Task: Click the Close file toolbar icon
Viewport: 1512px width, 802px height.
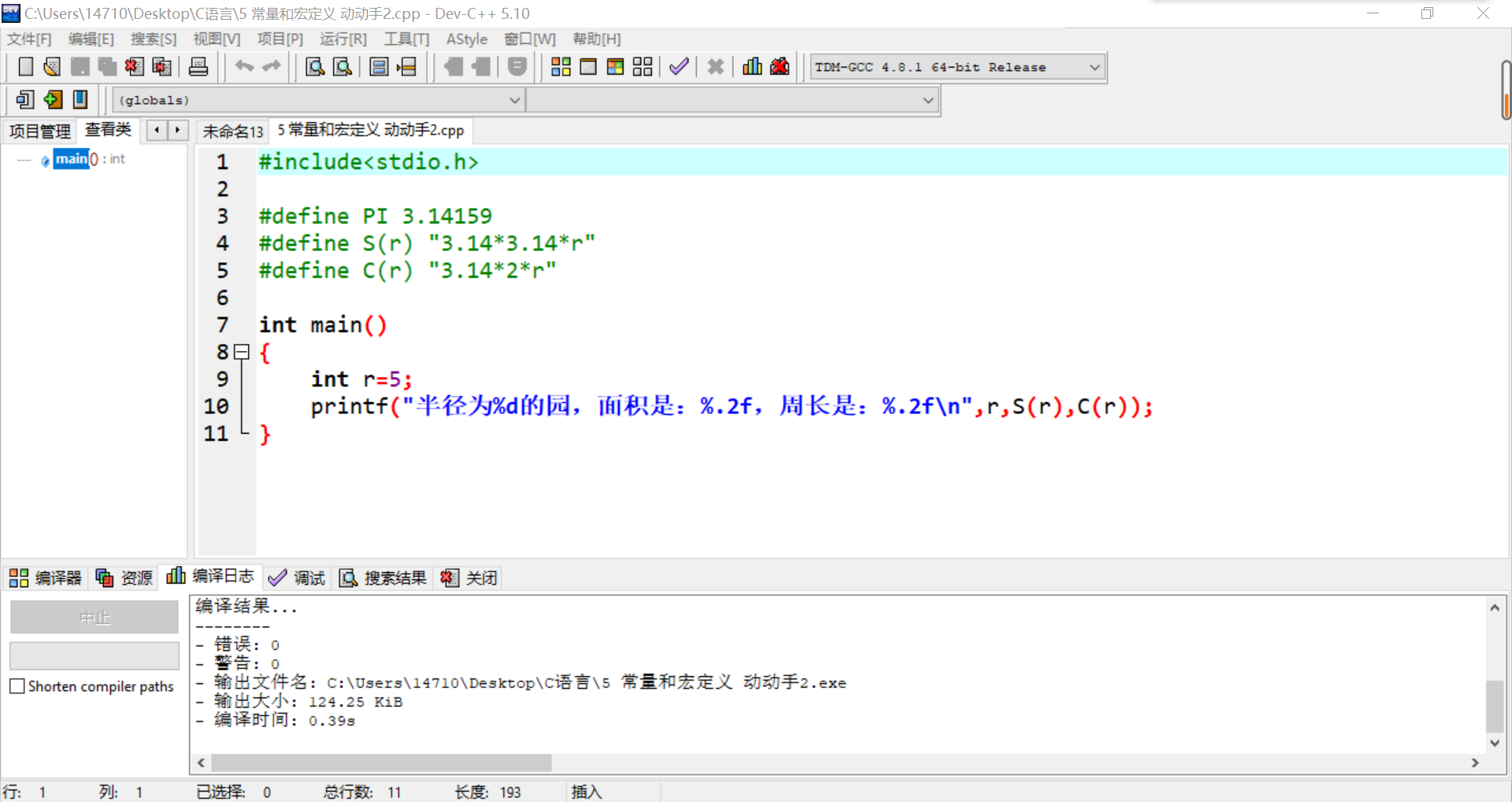Action: pyautogui.click(x=134, y=67)
